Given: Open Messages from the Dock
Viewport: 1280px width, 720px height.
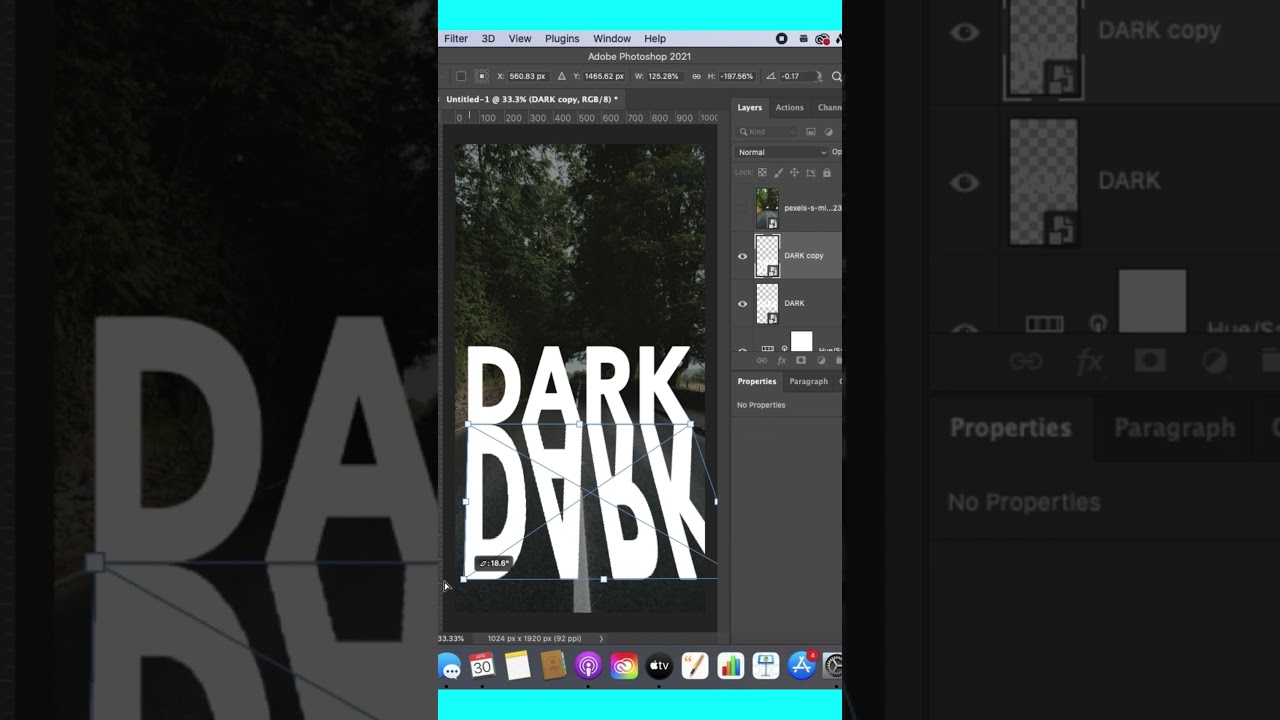Looking at the screenshot, I should [x=449, y=667].
